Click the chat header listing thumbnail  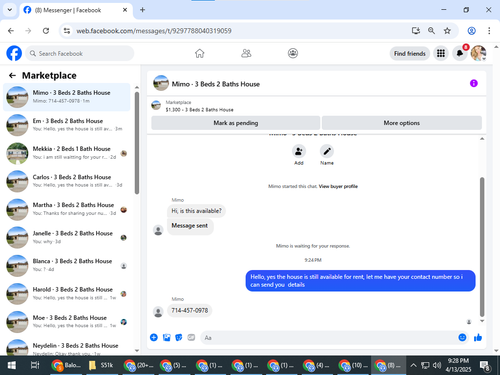pyautogui.click(x=161, y=83)
